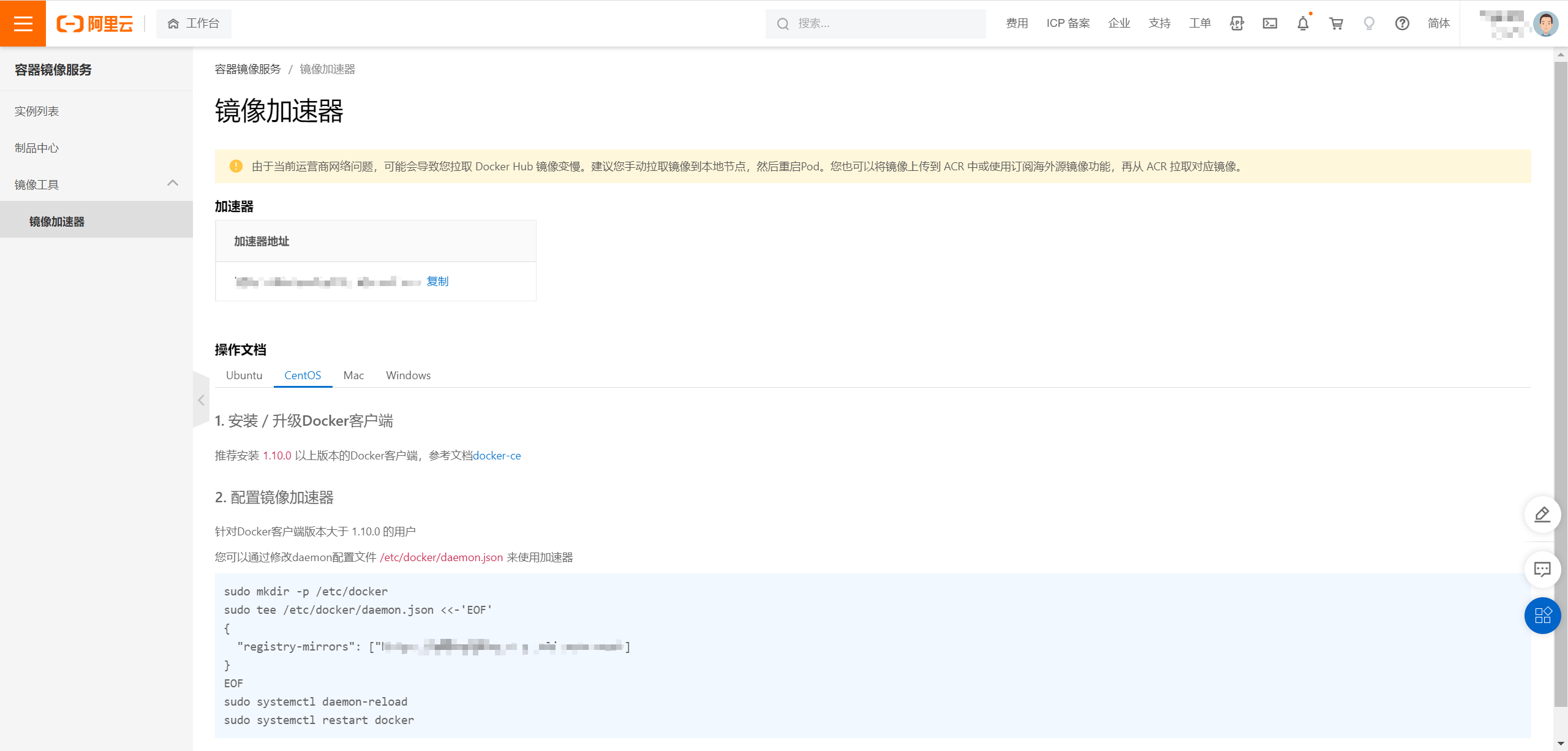Collapse the 镜像工具 sidebar section
The image size is (1568, 751).
(x=173, y=183)
